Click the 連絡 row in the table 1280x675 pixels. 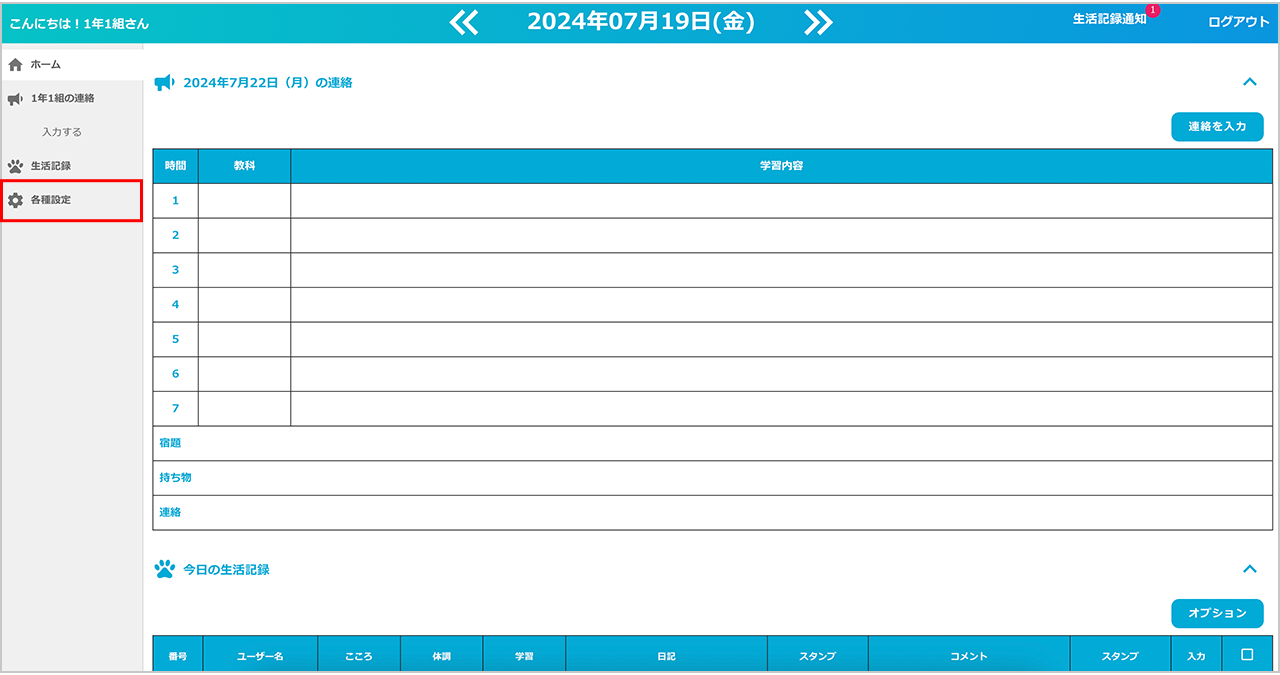tap(712, 512)
